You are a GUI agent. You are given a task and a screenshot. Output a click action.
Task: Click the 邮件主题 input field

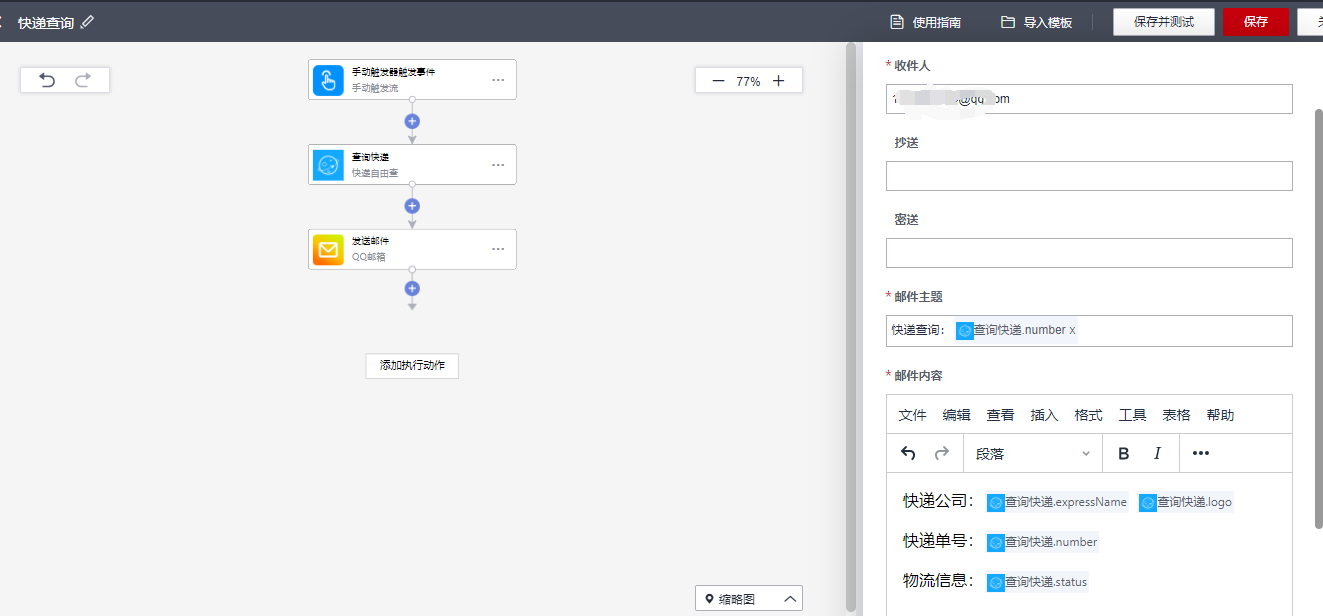[x=1089, y=331]
